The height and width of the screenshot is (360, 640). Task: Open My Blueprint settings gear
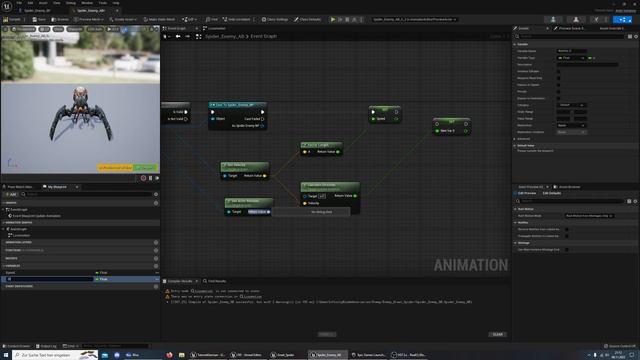coord(156,194)
